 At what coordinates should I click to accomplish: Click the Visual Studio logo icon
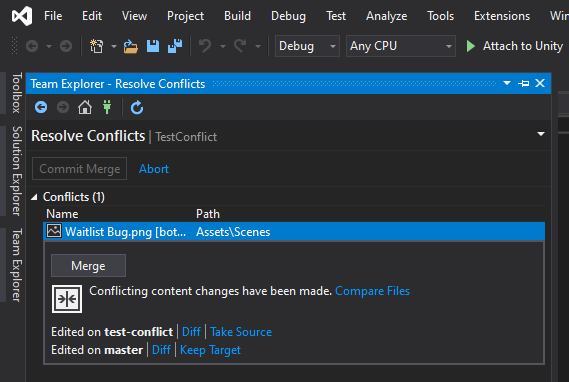coord(22,16)
